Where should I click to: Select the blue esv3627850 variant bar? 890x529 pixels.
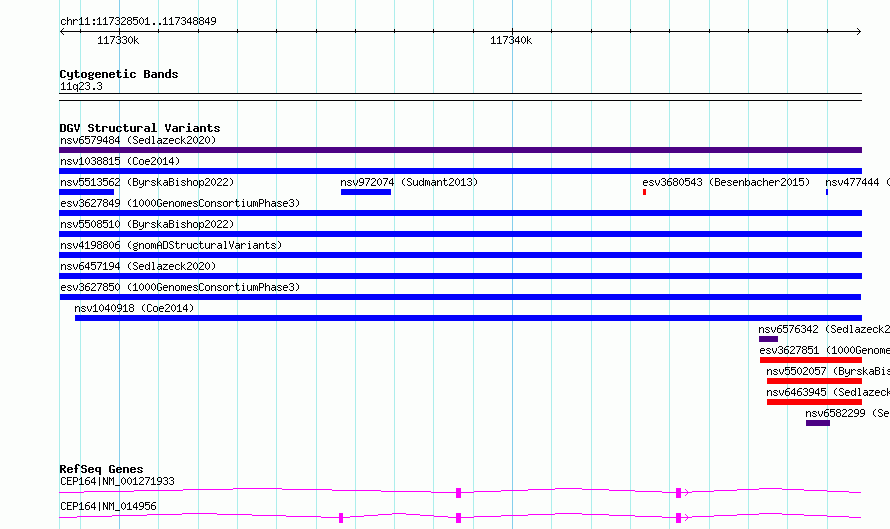[460, 297]
